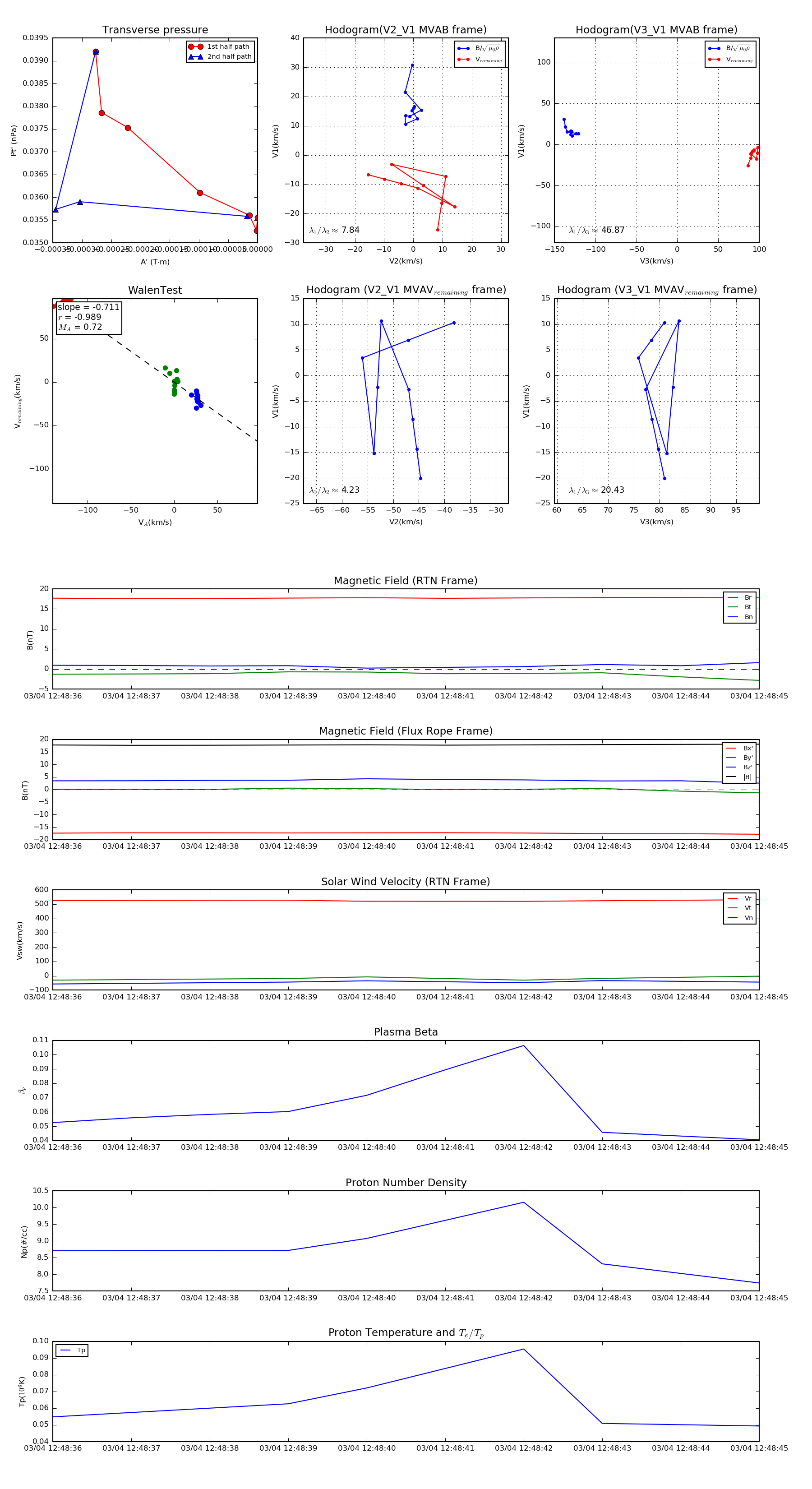Select the "Vt" legend entry

coord(740,908)
